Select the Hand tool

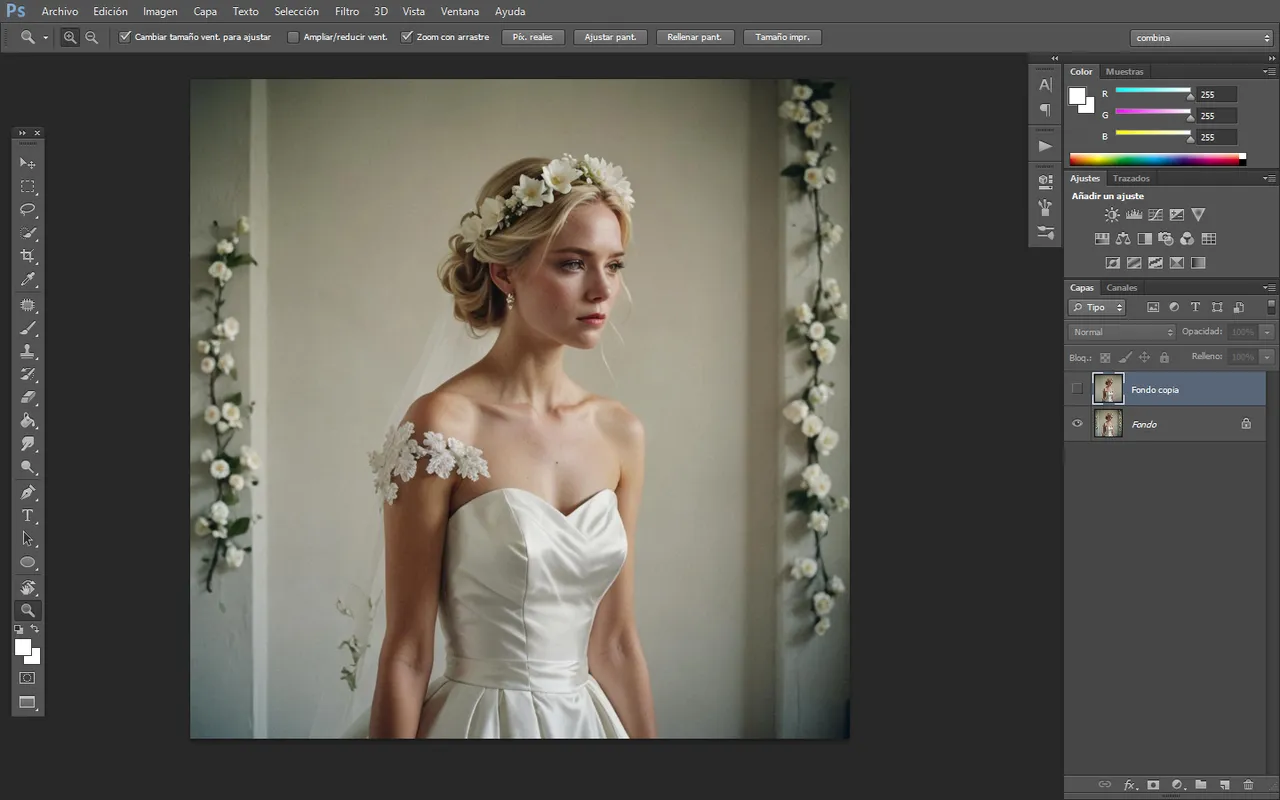click(28, 587)
